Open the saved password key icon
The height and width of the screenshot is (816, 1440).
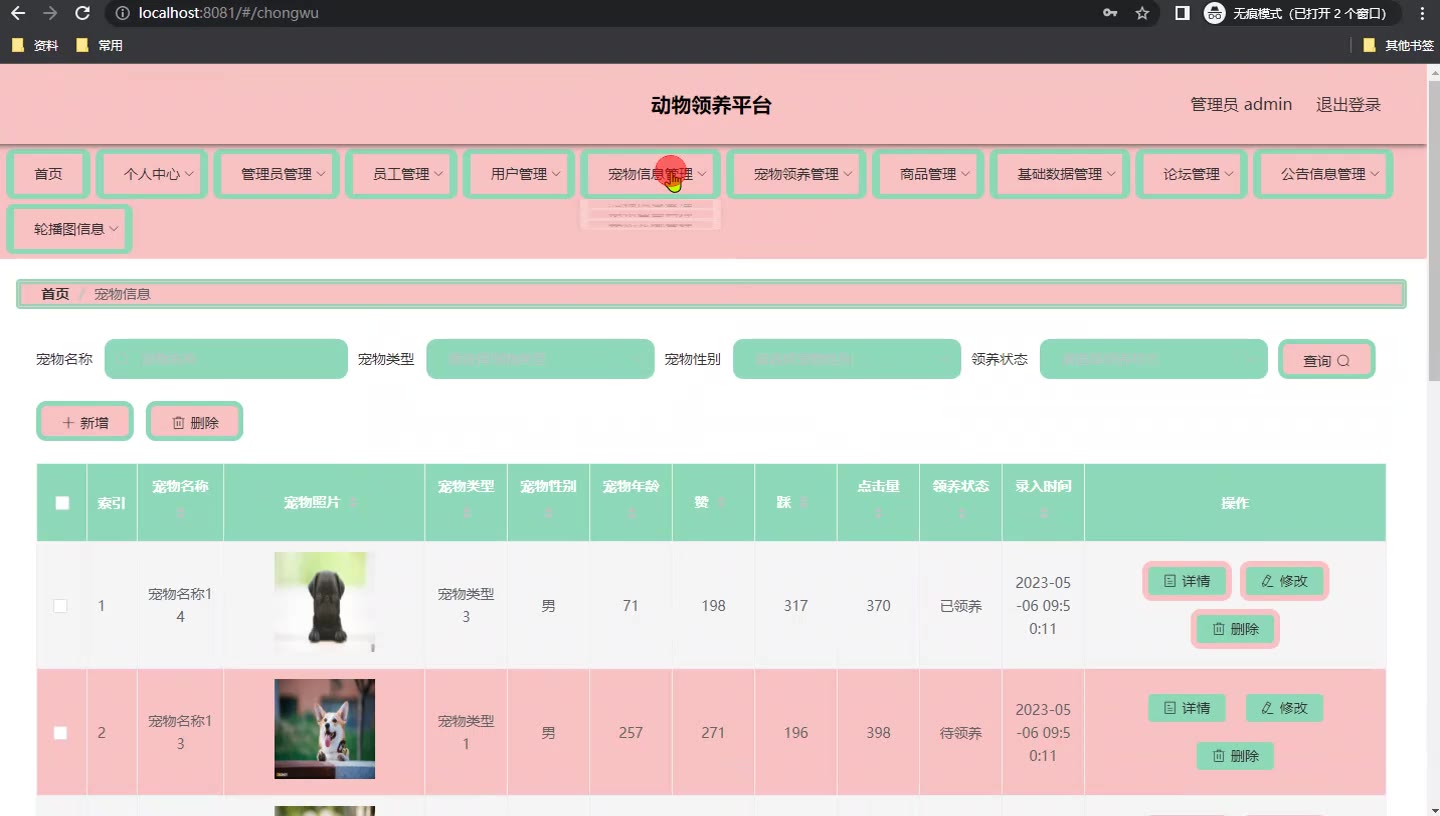[x=1110, y=13]
